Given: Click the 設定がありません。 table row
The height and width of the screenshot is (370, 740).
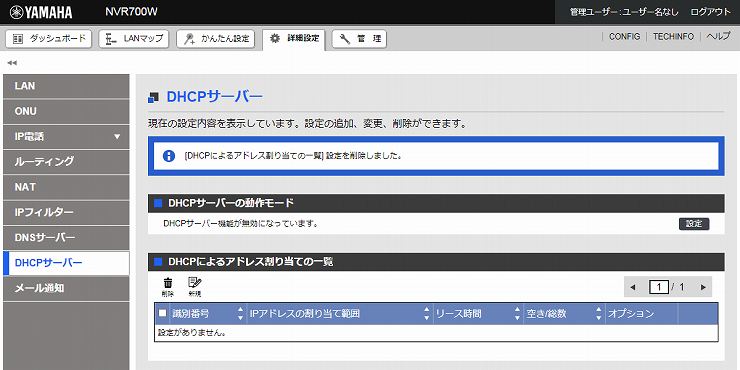Looking at the screenshot, I should pyautogui.click(x=436, y=333).
